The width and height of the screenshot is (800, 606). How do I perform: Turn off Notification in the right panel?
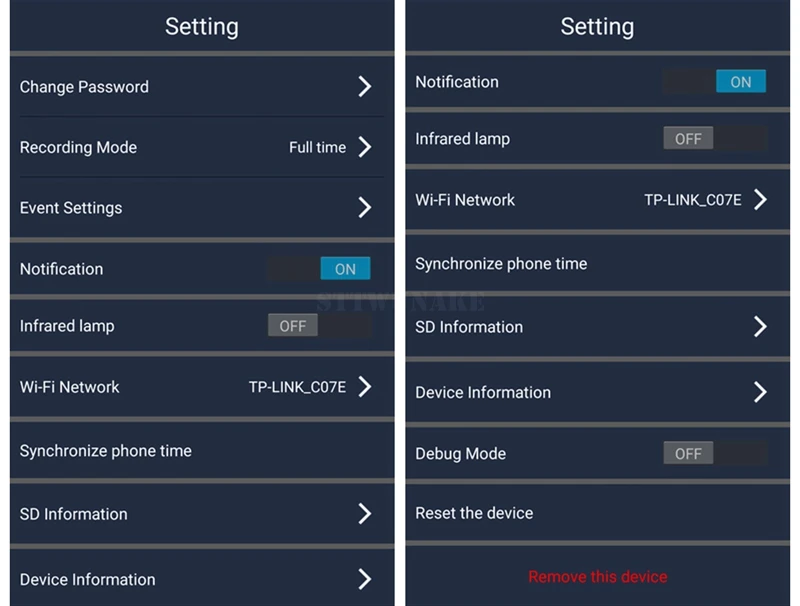(715, 81)
